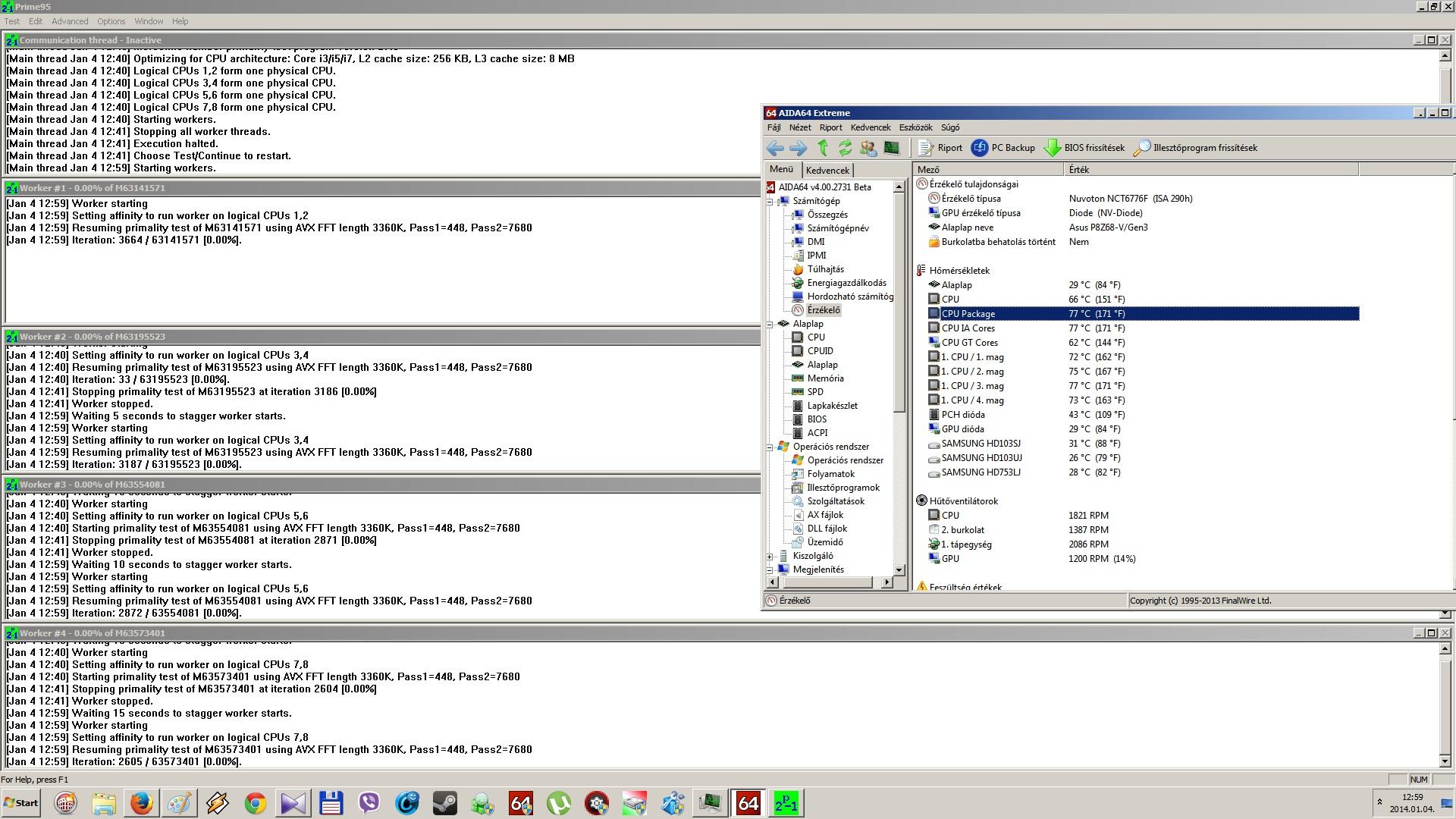Collapse the Operációs rendszer tree node
Image resolution: width=1456 pixels, height=819 pixels.
770,447
